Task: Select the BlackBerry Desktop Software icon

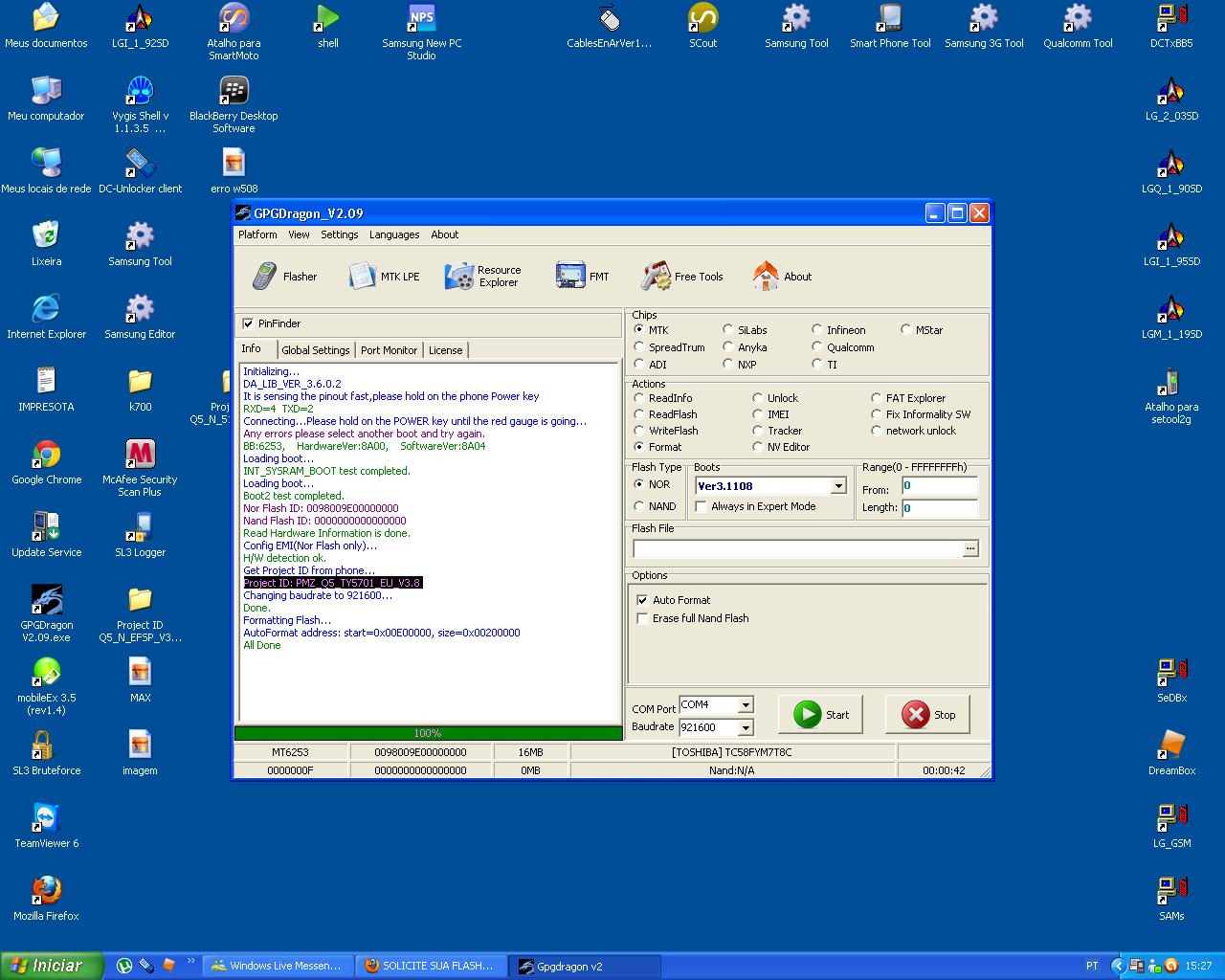Action: pyautogui.click(x=234, y=105)
